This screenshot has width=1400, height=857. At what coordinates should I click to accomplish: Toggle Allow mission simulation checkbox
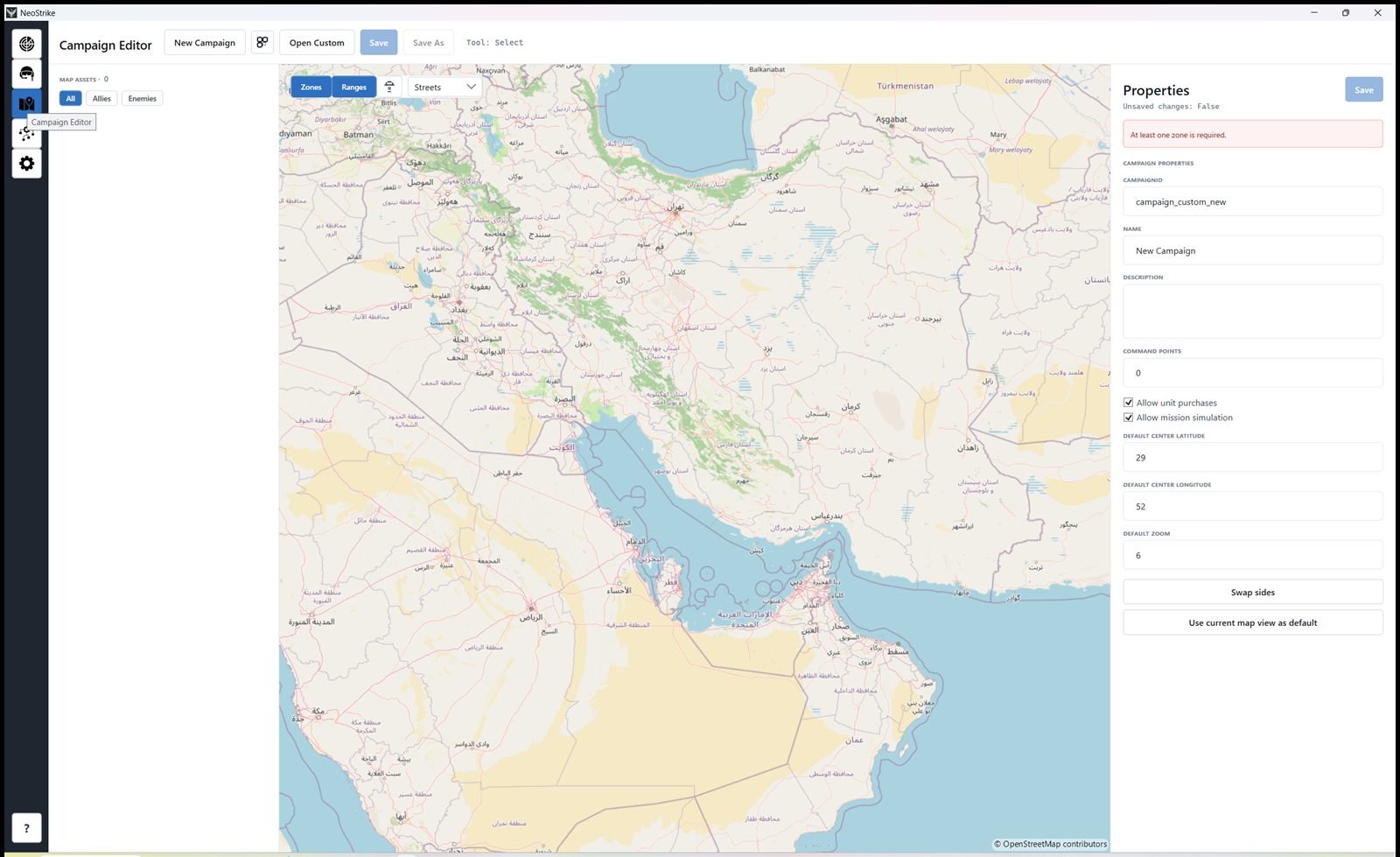[1129, 418]
